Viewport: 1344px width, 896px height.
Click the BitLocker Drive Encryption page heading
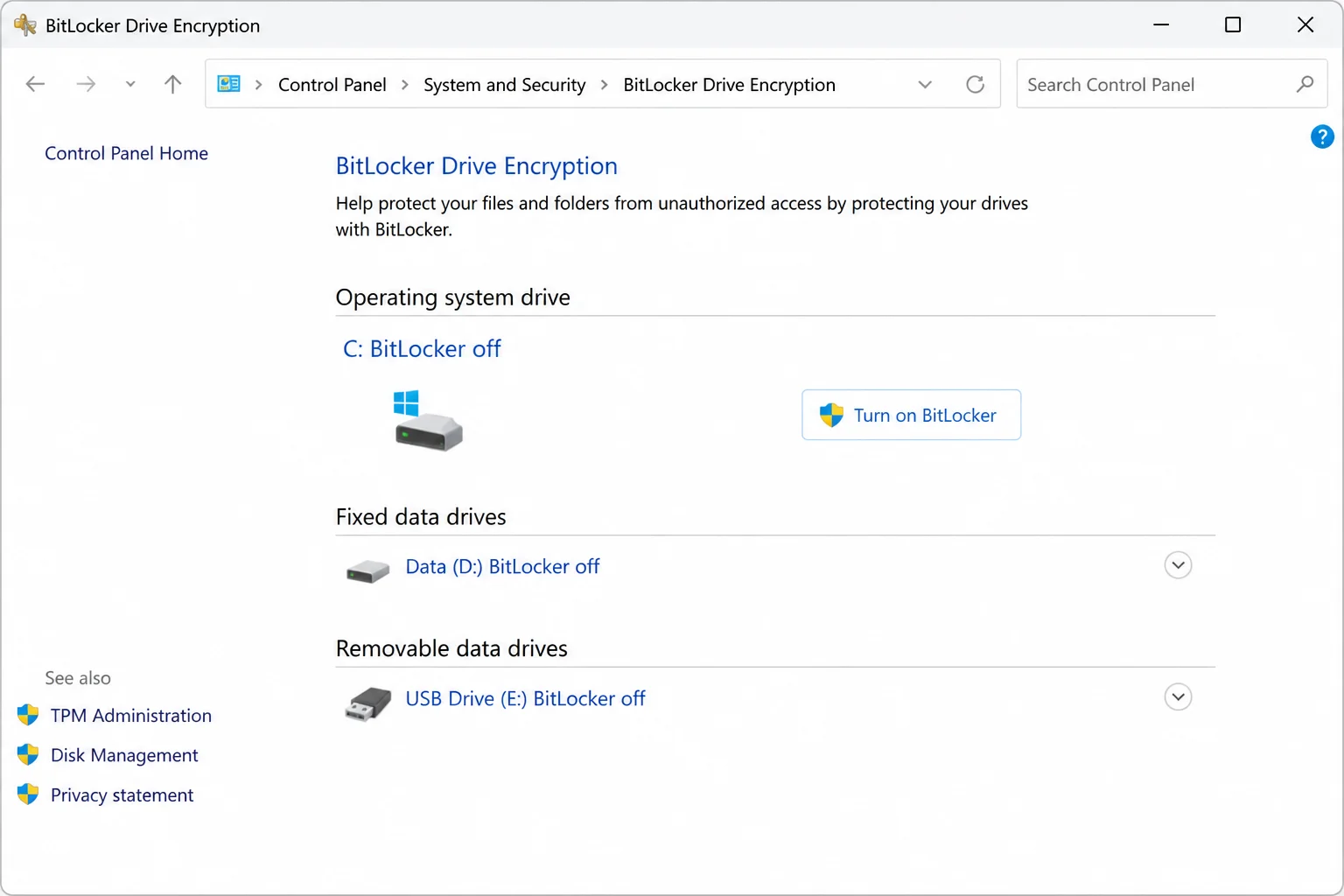(x=477, y=166)
